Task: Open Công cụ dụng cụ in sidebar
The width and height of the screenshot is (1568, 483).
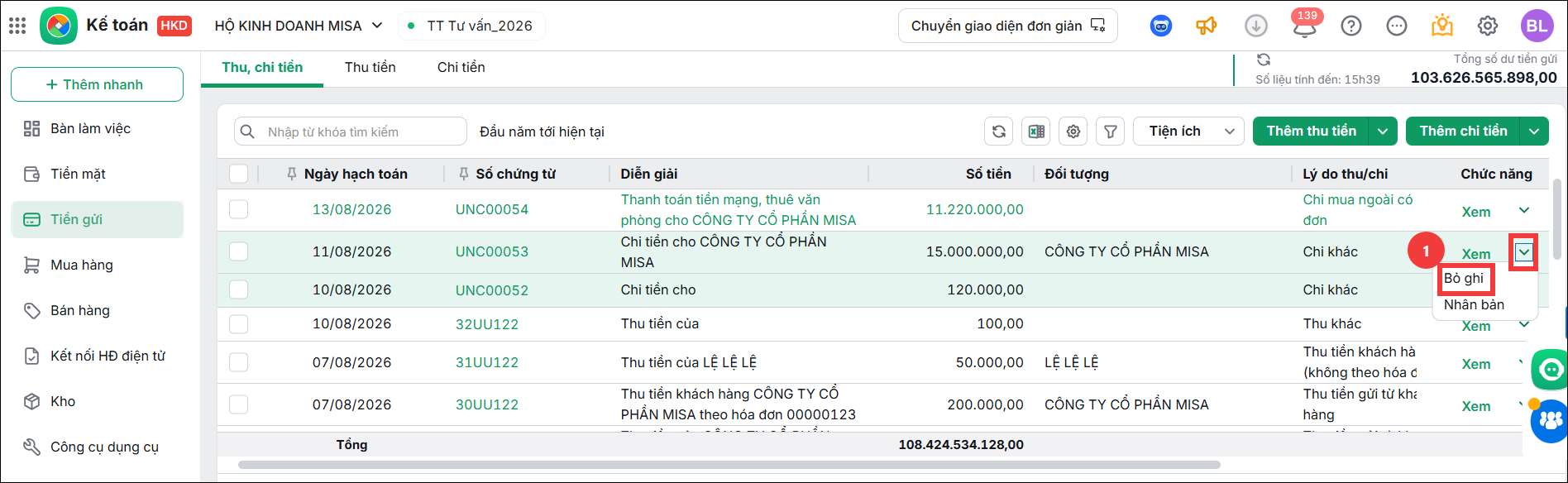Action: click(x=98, y=447)
